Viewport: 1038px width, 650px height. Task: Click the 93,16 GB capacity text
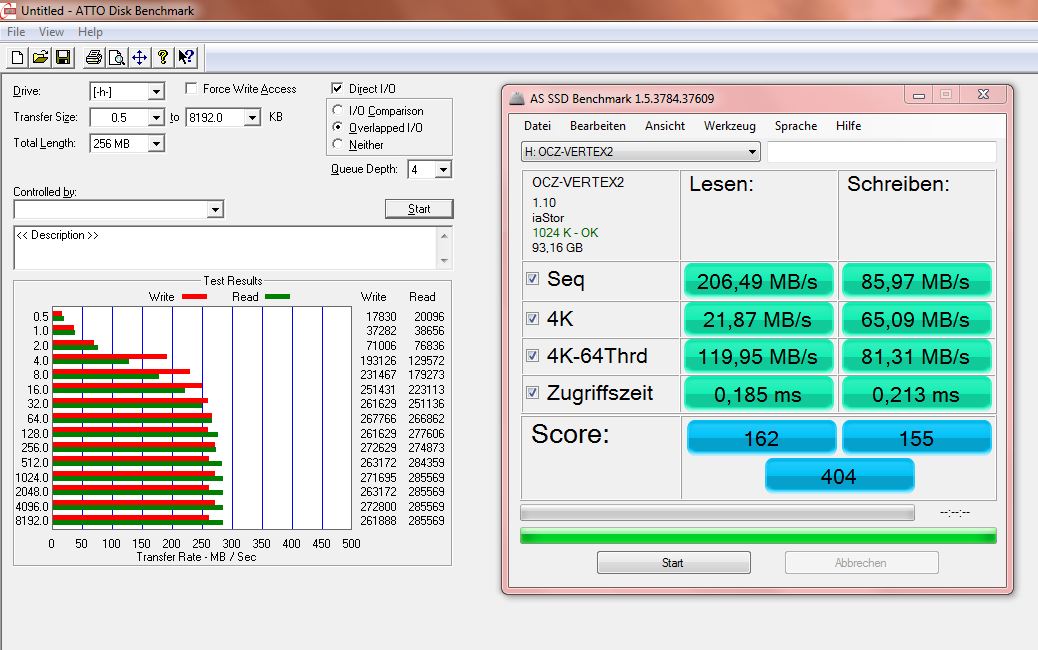[x=557, y=248]
